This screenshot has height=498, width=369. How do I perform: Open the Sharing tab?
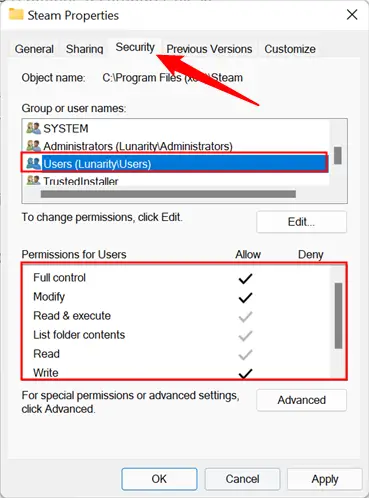tap(84, 49)
